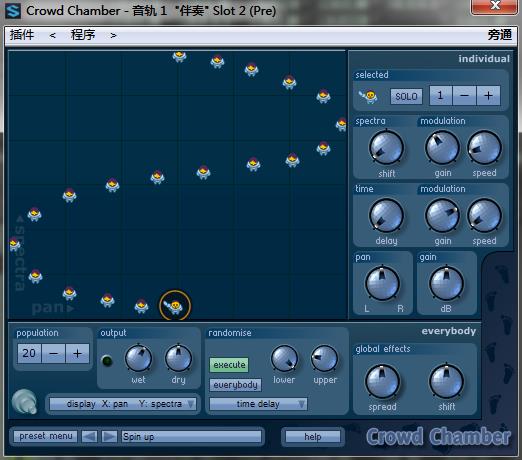
Task: Open the 插件 menu
Action: 22,35
